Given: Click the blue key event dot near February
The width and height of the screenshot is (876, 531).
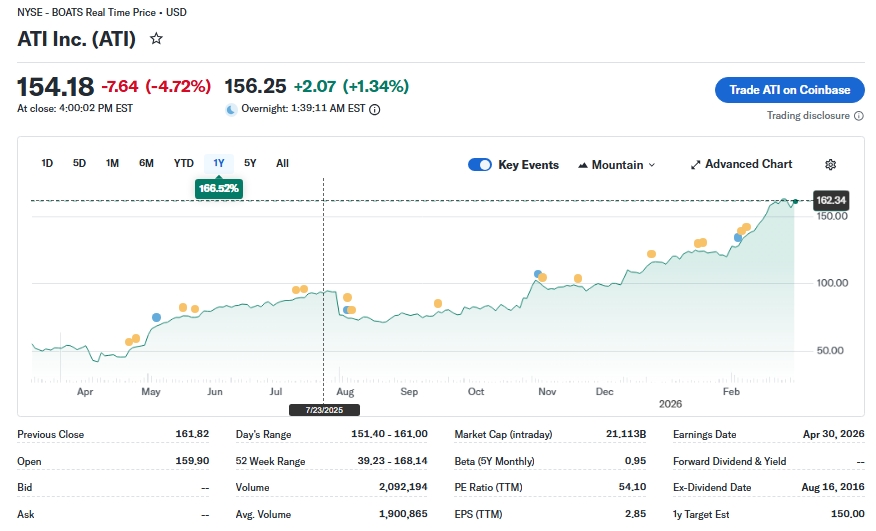Looking at the screenshot, I should (738, 238).
